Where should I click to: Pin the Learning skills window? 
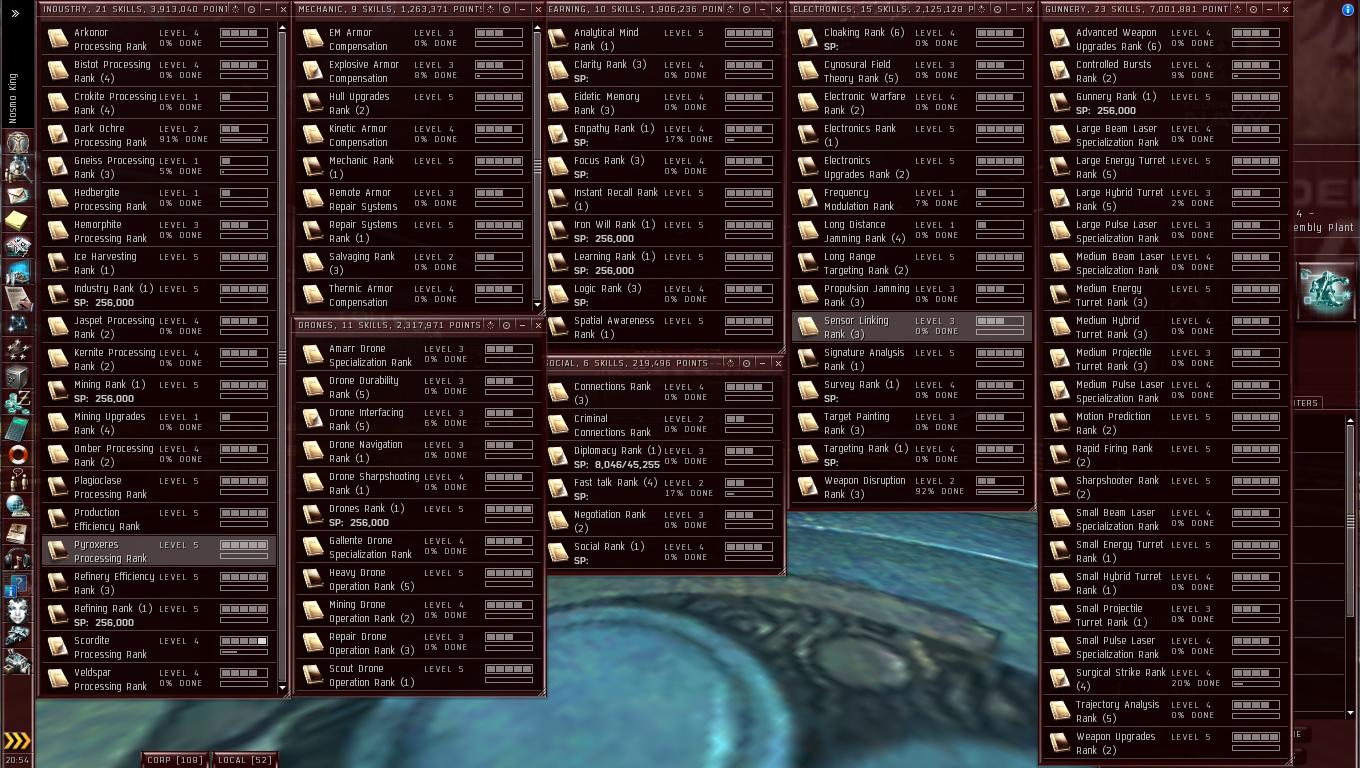[746, 9]
